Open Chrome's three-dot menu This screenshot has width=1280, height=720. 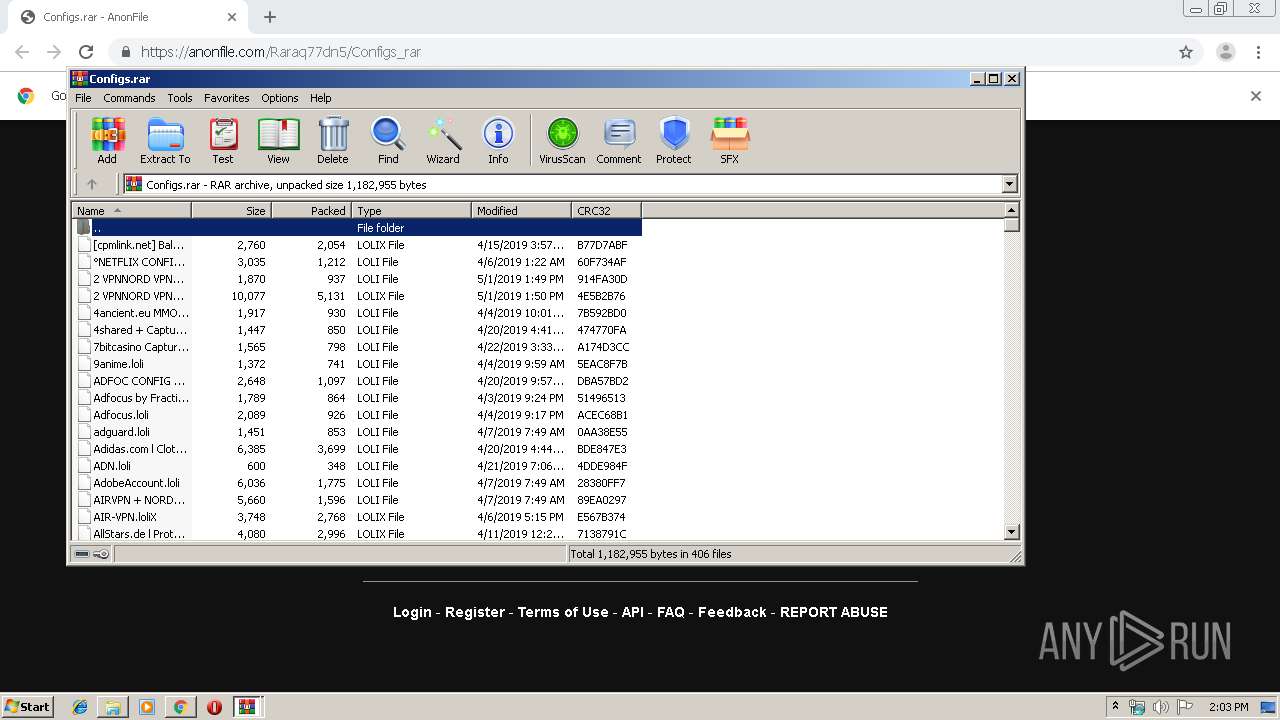pyautogui.click(x=1259, y=52)
